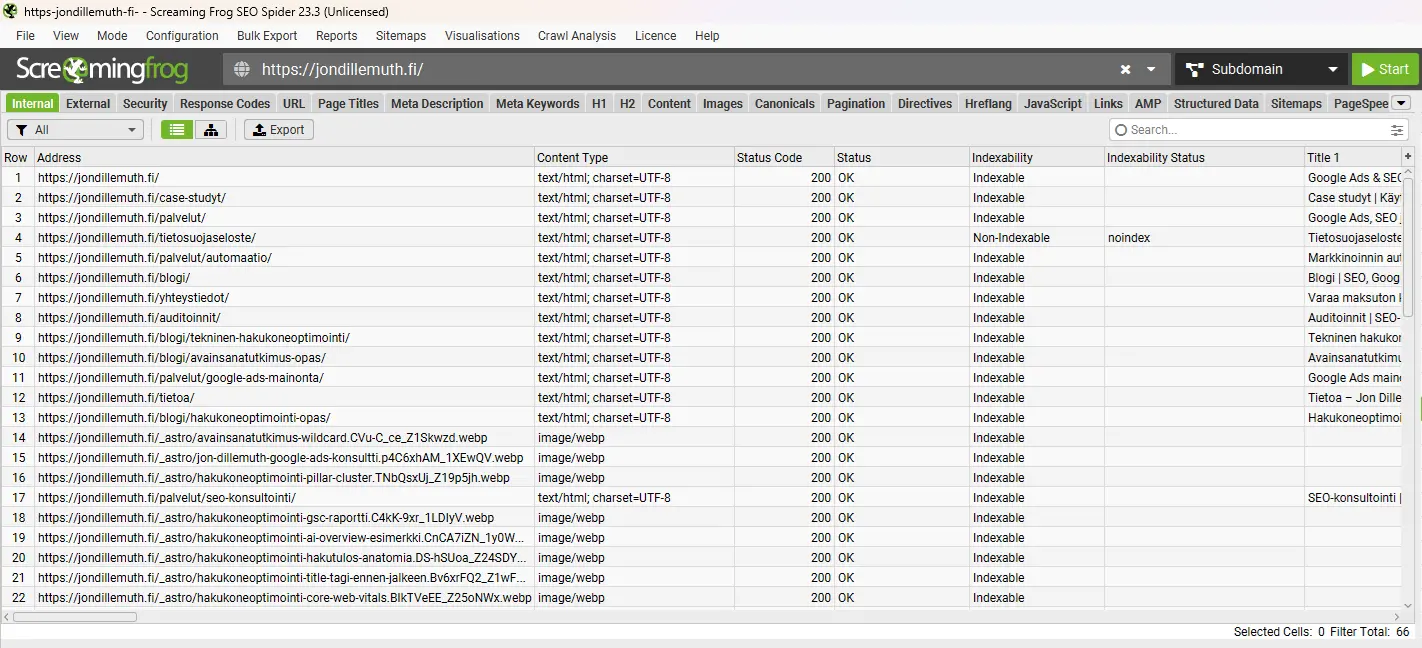This screenshot has height=648, width=1422.
Task: Switch to tree view mode
Action: pyautogui.click(x=211, y=130)
